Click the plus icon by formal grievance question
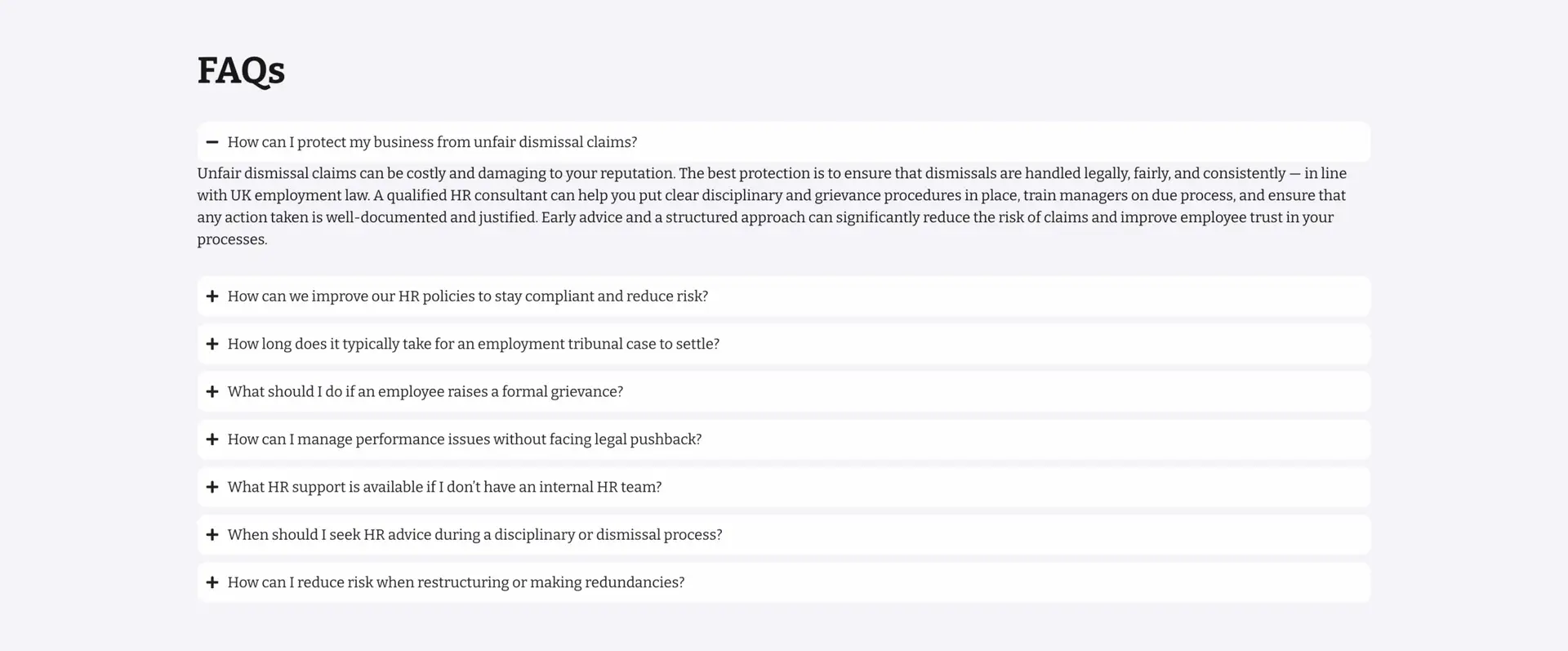Screen dimensions: 1568x651 click(x=212, y=392)
